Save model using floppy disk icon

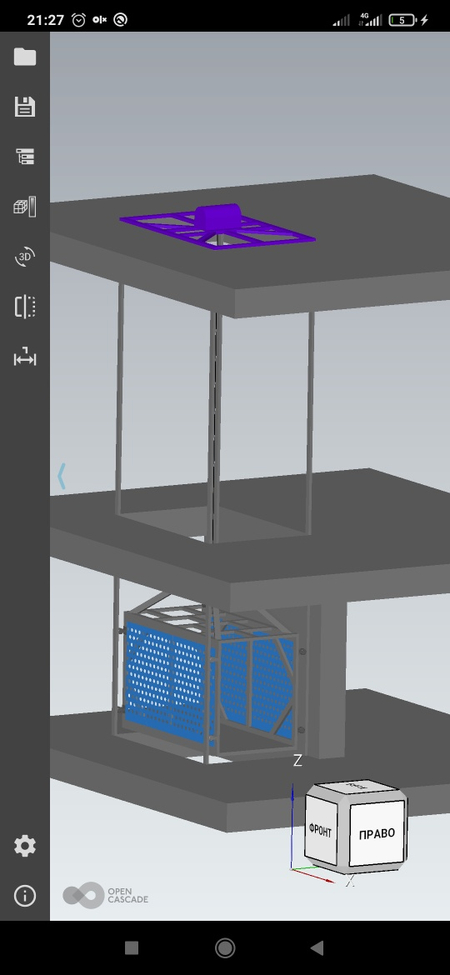(x=25, y=106)
